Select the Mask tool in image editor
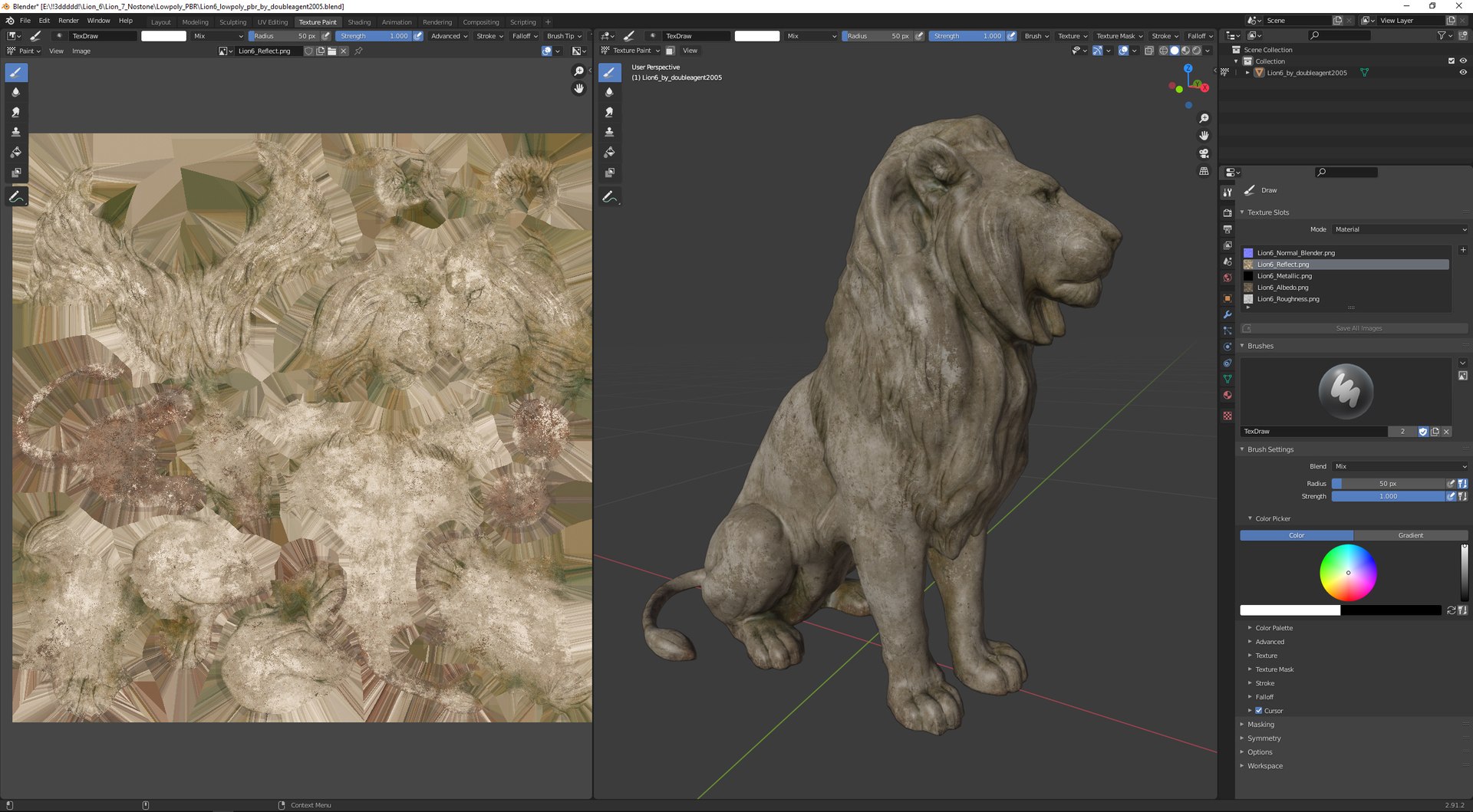This screenshot has height=812, width=1473. pyautogui.click(x=16, y=173)
